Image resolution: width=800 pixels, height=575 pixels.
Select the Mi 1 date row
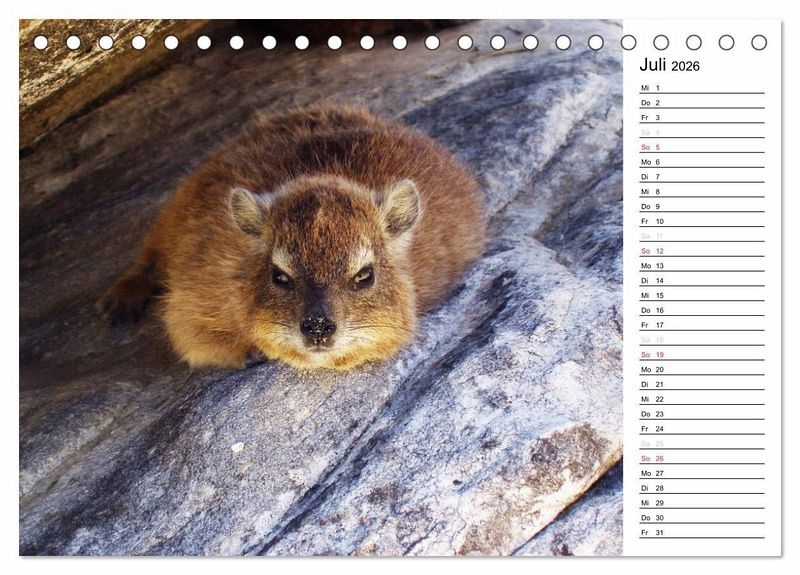tap(701, 88)
